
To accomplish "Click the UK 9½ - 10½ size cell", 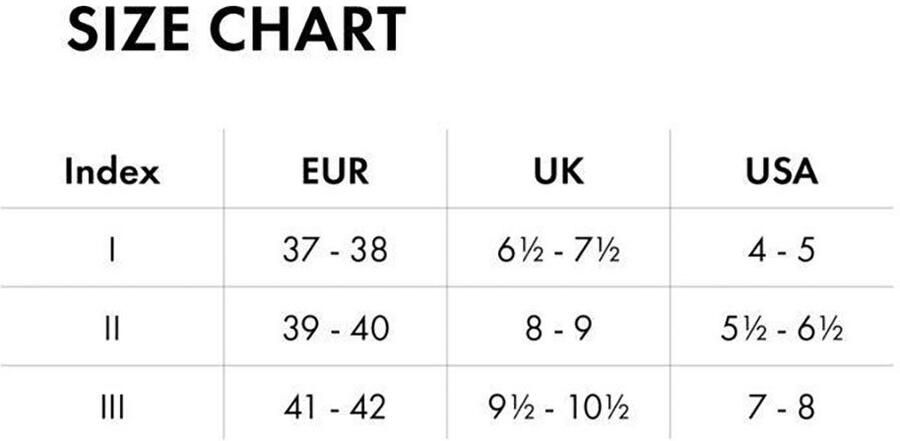I will (x=559, y=407).
